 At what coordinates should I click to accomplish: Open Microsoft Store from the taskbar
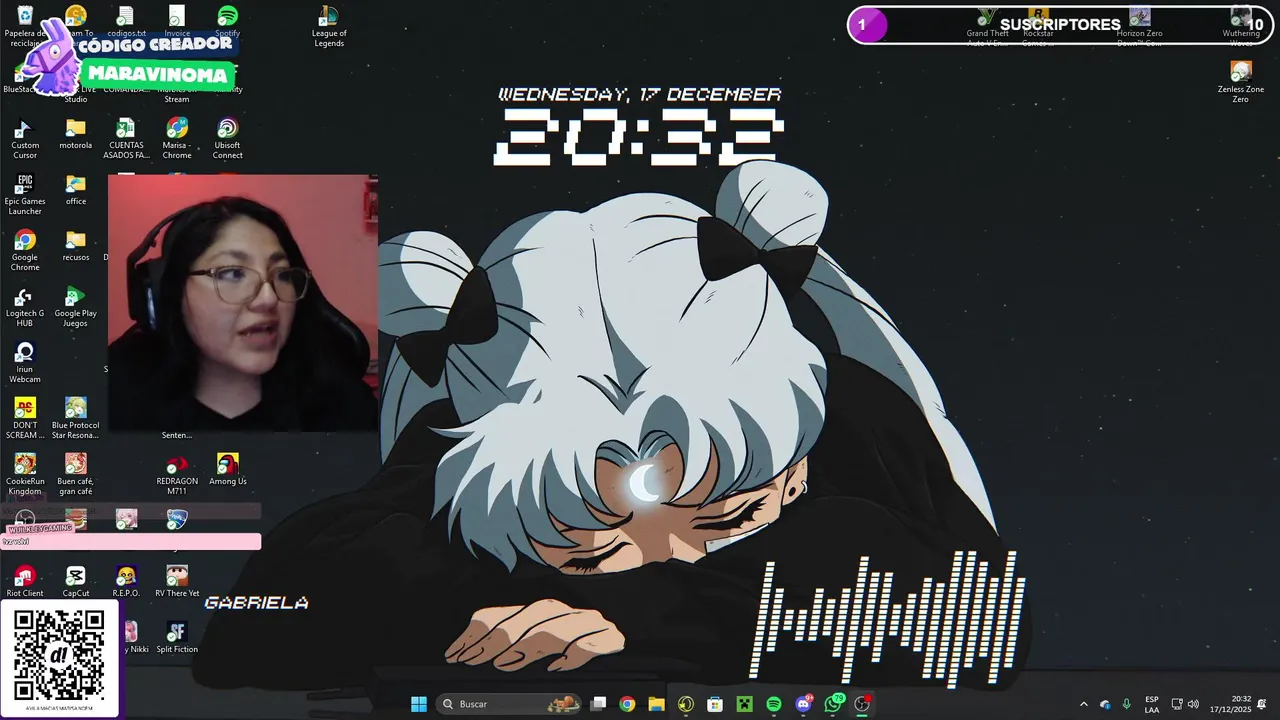[715, 704]
